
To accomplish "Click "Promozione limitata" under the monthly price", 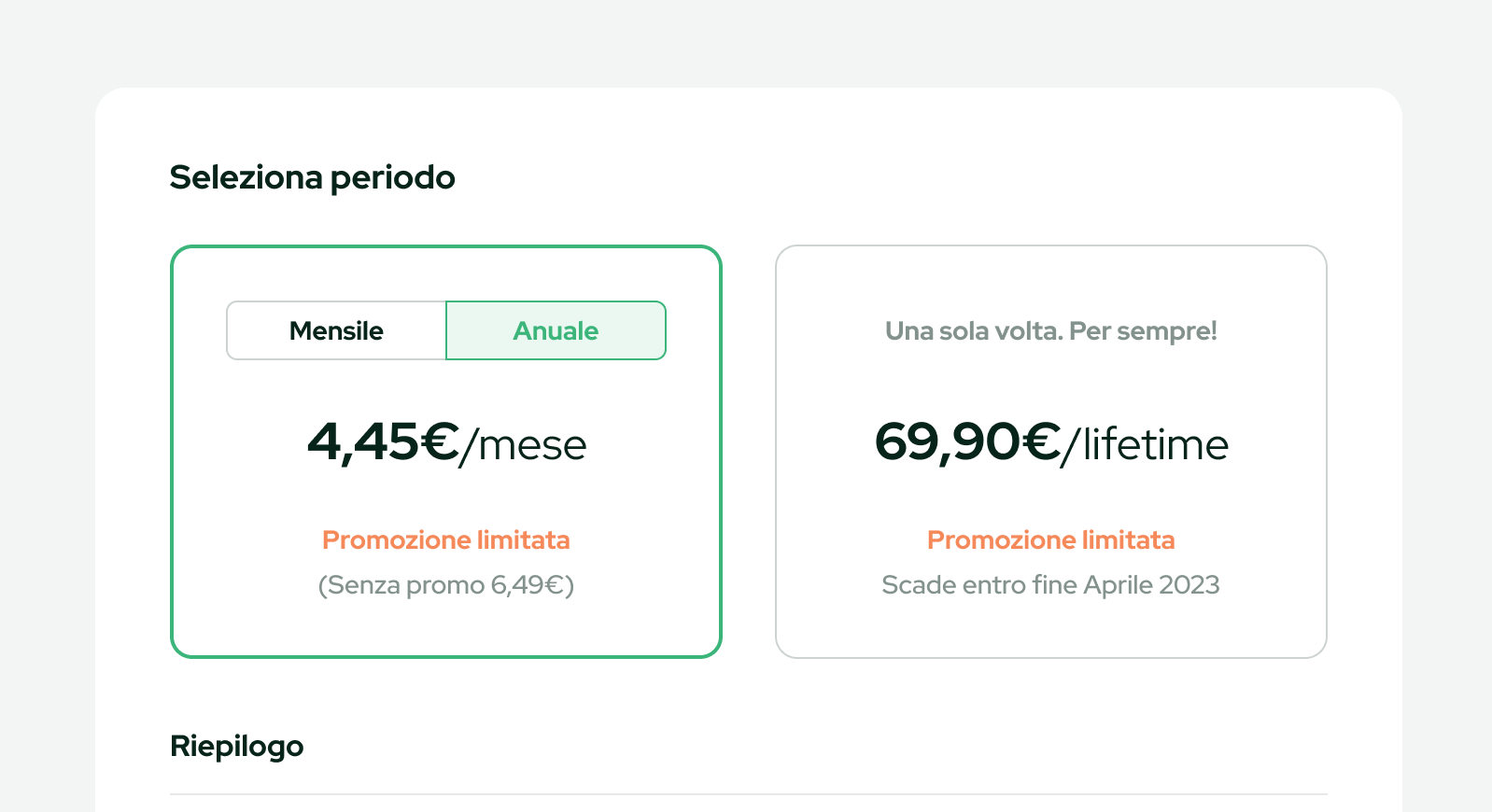I will tap(445, 540).
